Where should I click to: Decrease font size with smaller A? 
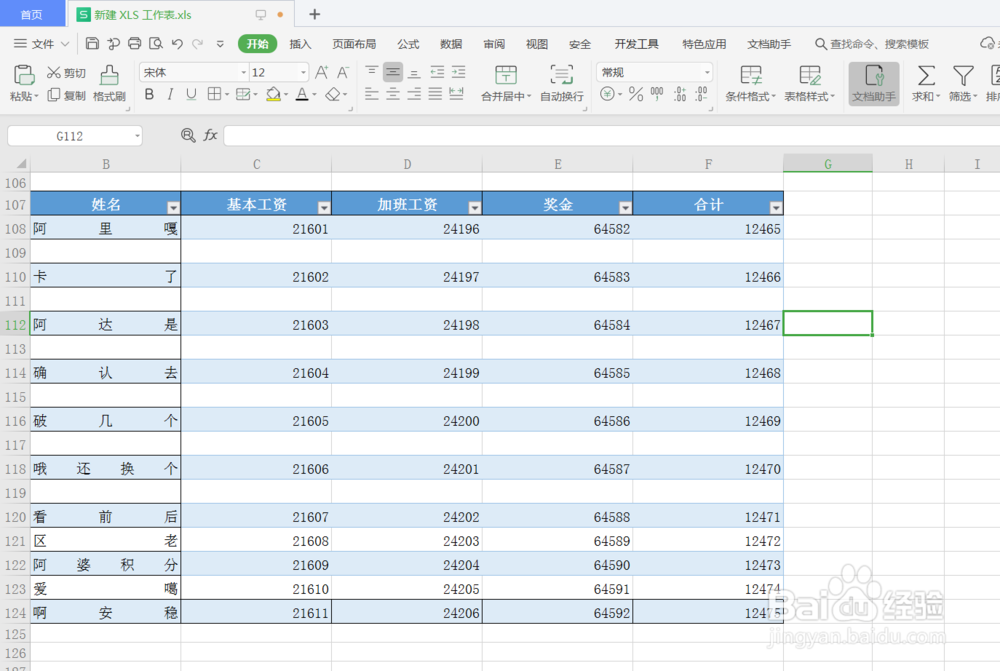click(342, 72)
